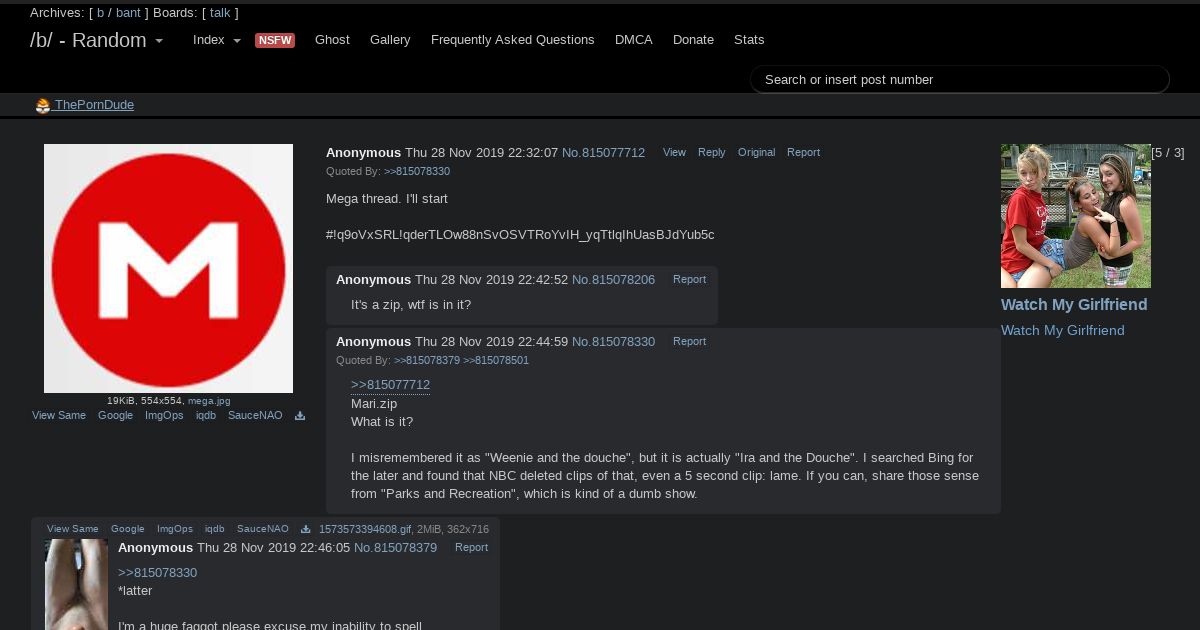Open ImgOps for the mega.jpg image
The image size is (1200, 630).
click(x=164, y=415)
